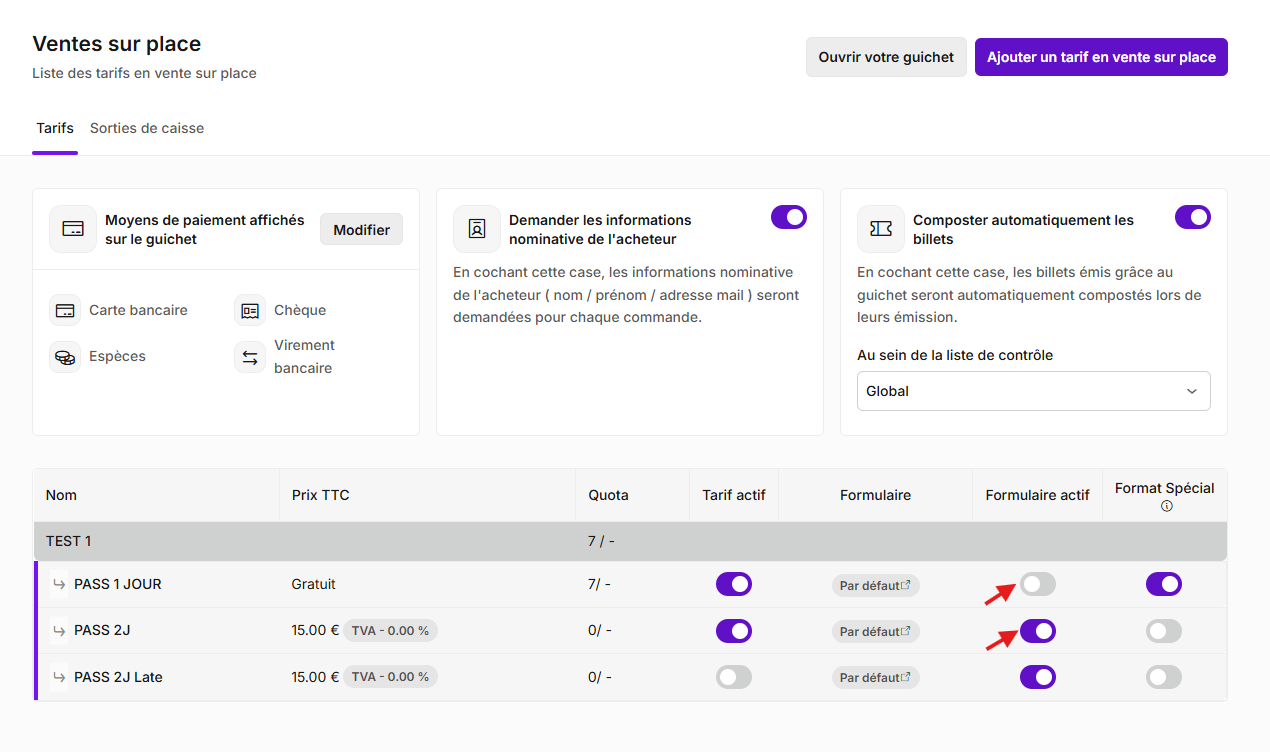Screen dimensions: 1270x752
Task: Click the card icon beside Moyens de paiement
Action: [x=73, y=229]
